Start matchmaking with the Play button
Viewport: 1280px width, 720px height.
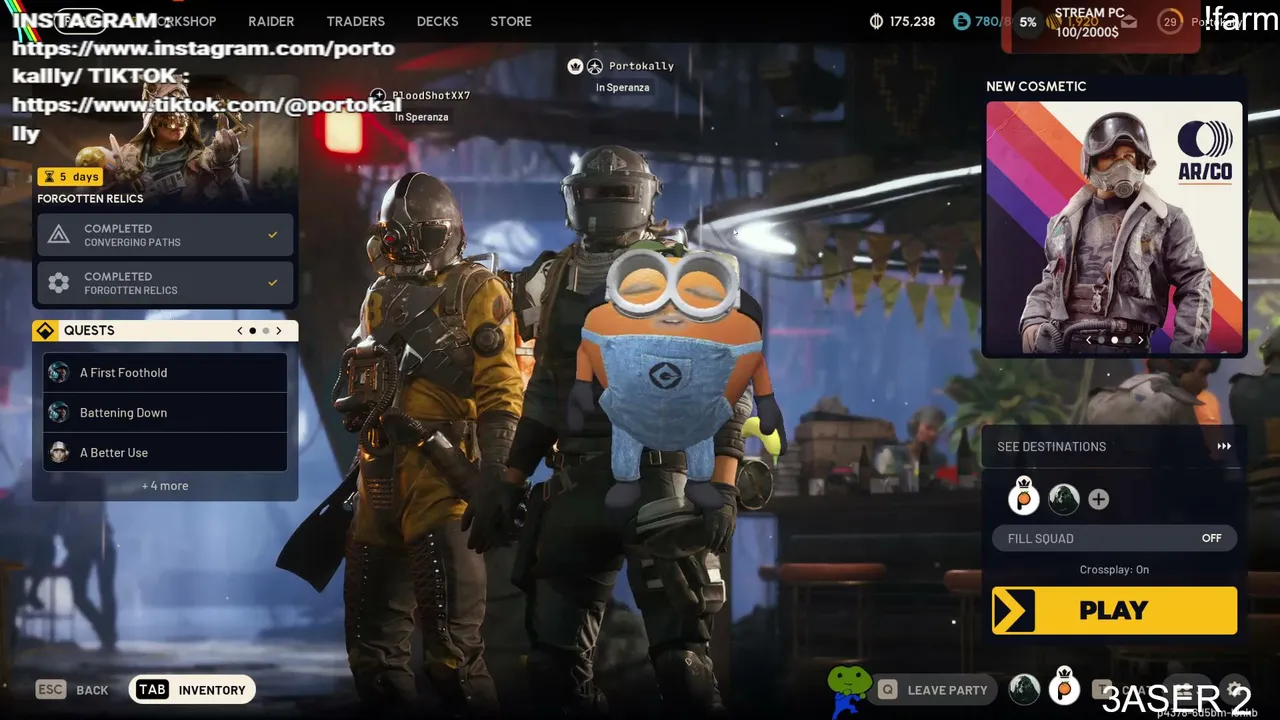(x=1114, y=611)
